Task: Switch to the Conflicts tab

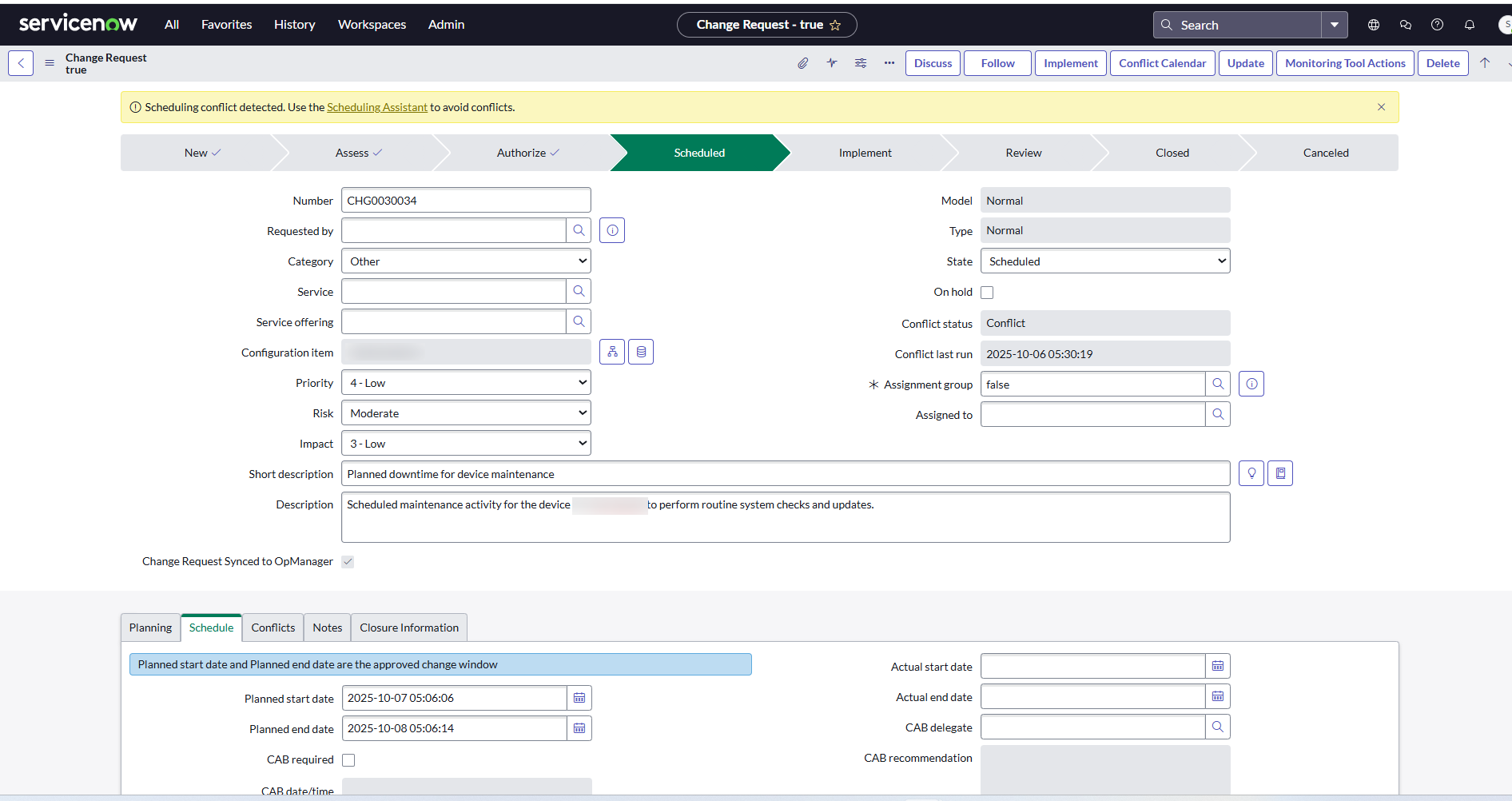Action: (x=273, y=628)
